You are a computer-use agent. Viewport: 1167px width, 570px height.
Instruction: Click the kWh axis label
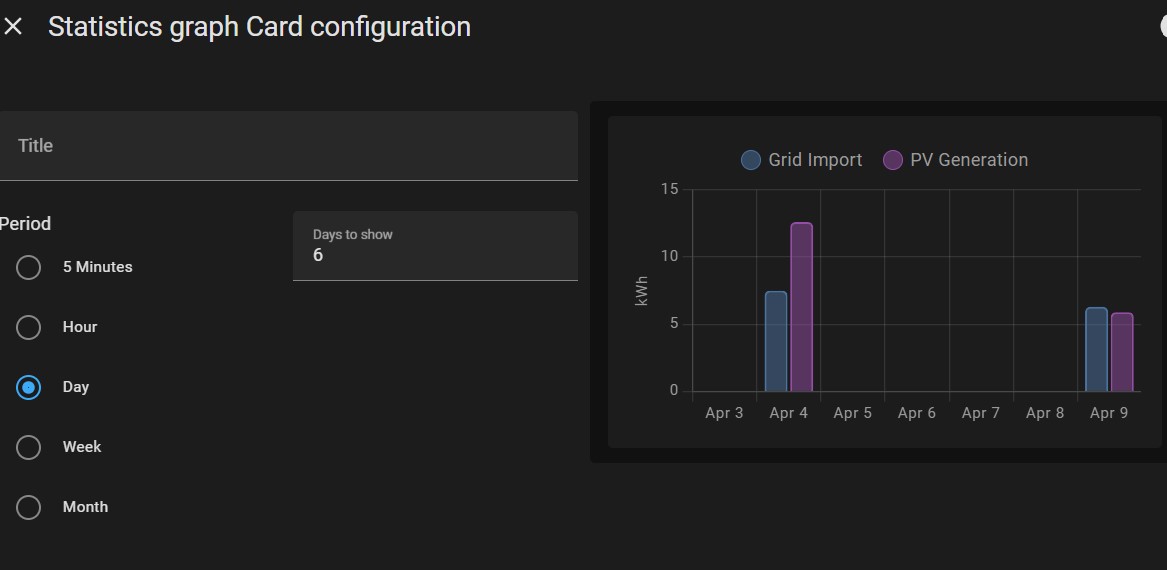click(x=642, y=290)
